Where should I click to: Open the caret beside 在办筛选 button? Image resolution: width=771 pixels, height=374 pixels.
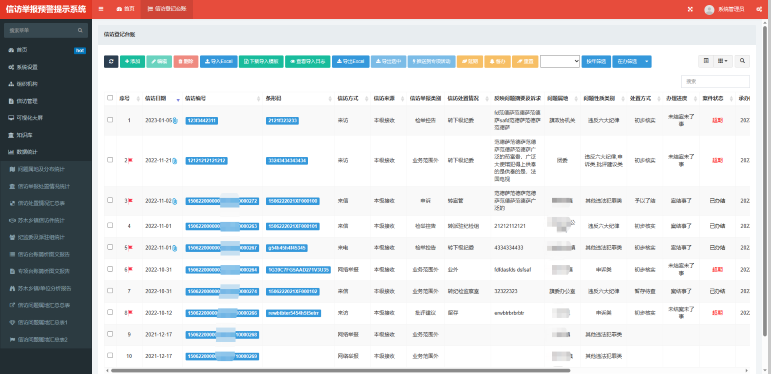(647, 61)
